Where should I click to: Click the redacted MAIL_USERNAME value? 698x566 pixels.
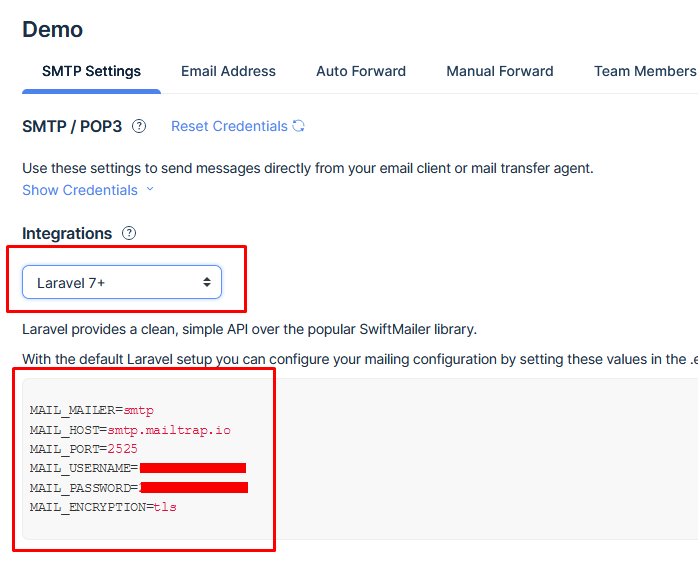pos(193,468)
